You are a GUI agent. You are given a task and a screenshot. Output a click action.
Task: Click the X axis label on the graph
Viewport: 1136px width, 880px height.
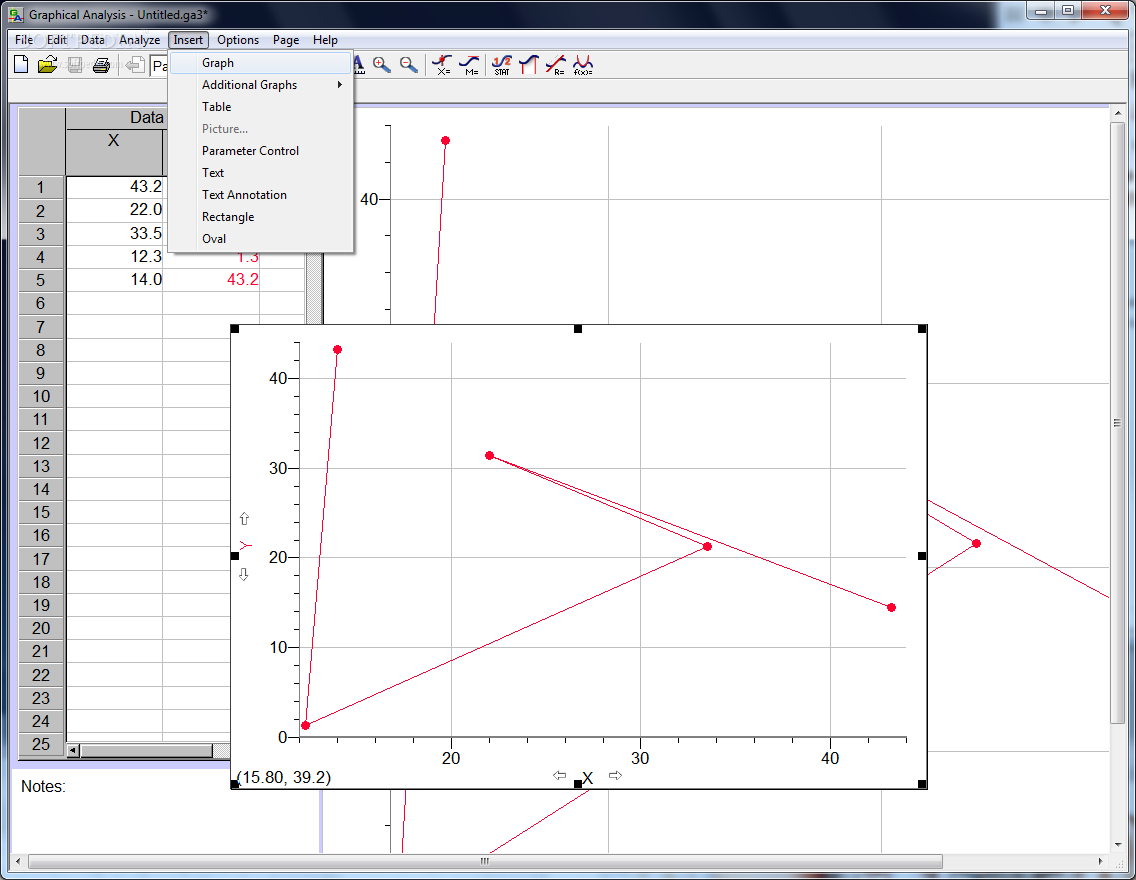tap(588, 779)
